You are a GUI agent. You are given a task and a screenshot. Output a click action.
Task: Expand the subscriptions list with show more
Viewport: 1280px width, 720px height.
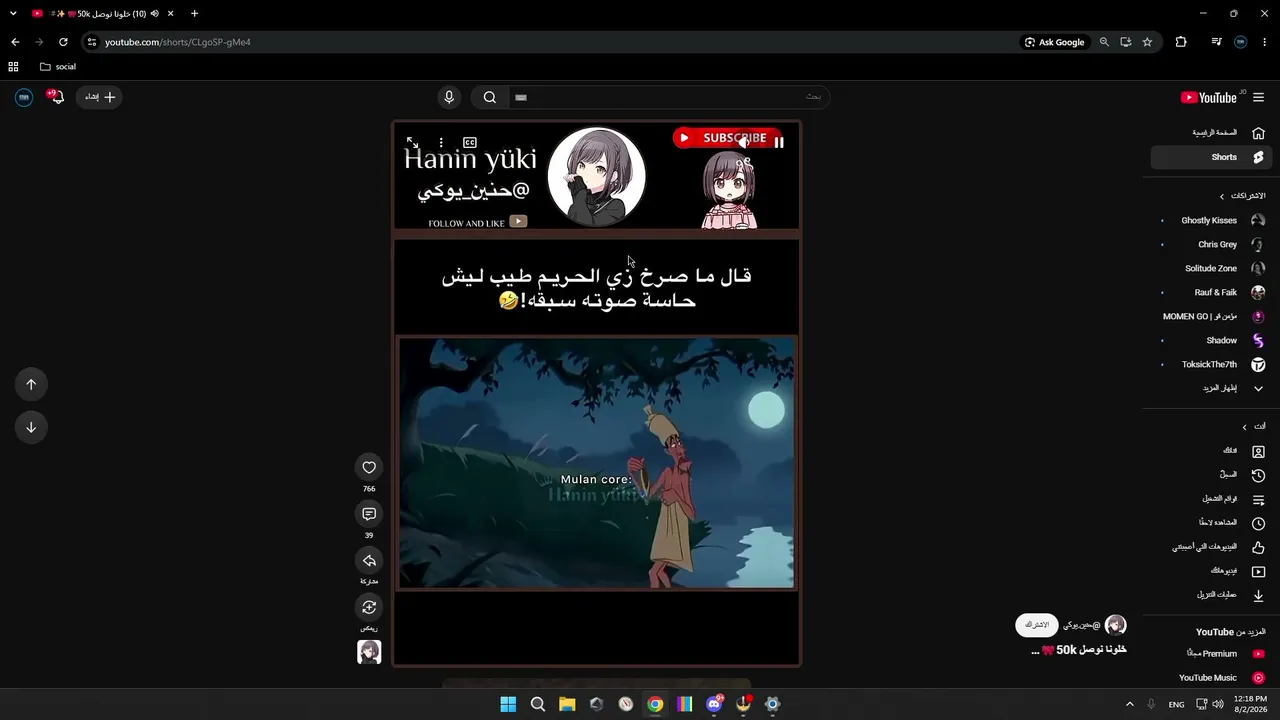click(1209, 388)
